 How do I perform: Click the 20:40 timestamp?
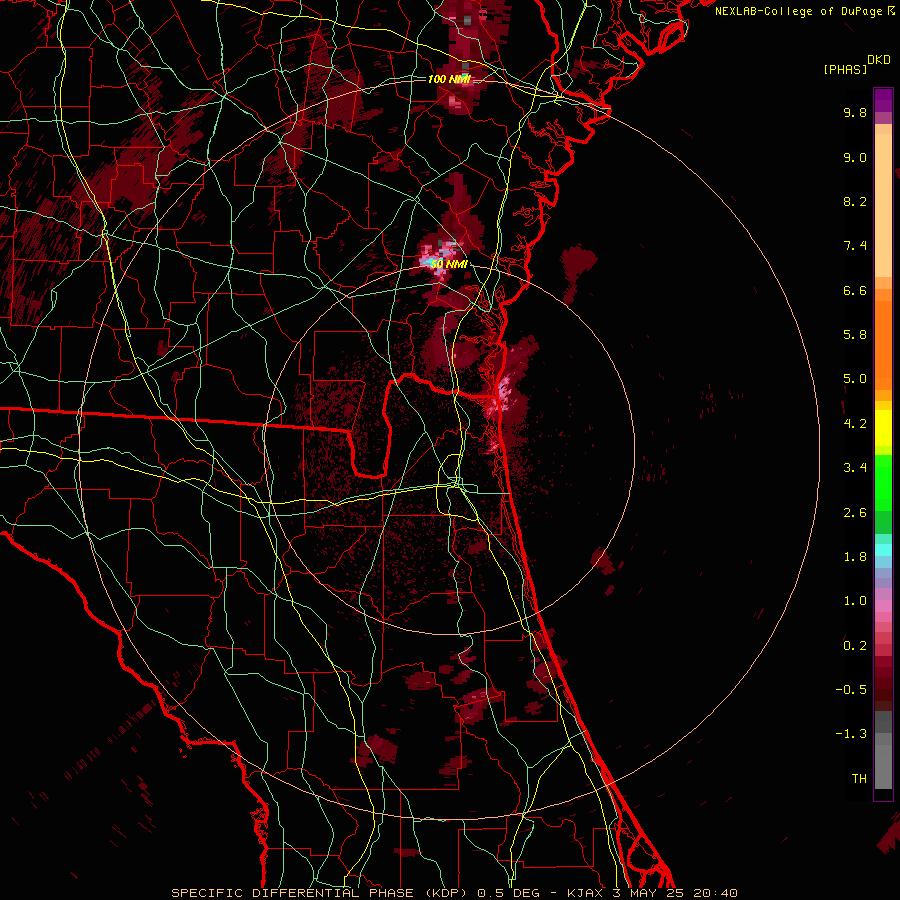pos(715,893)
